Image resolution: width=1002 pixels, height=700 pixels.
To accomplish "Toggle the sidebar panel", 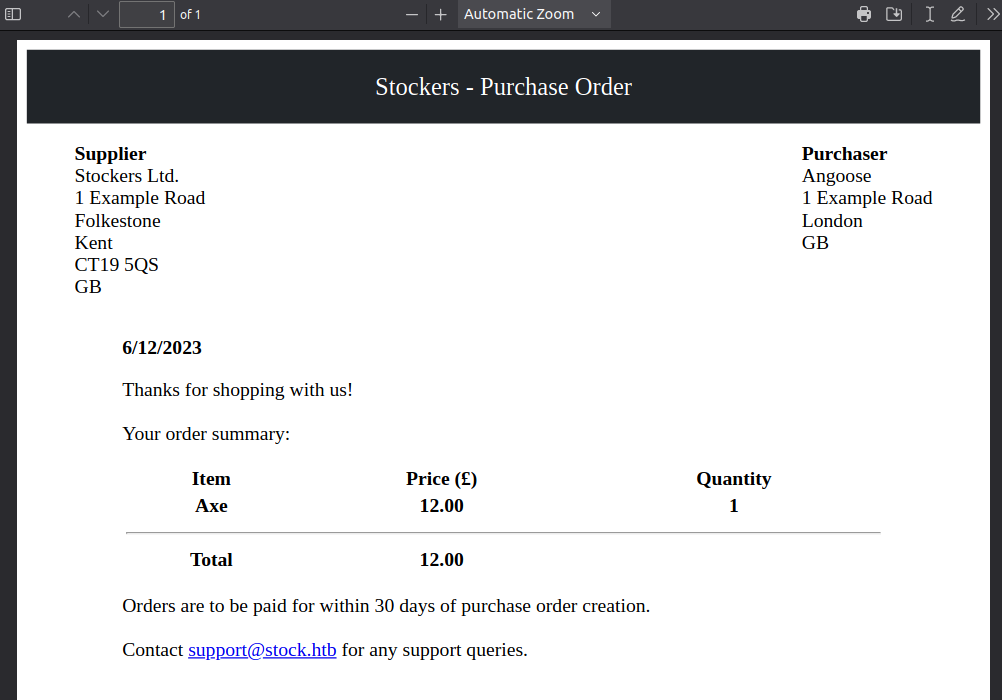I will [x=14, y=14].
